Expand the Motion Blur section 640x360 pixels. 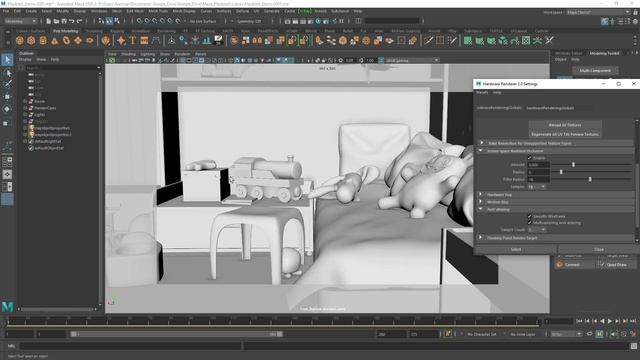coord(480,202)
